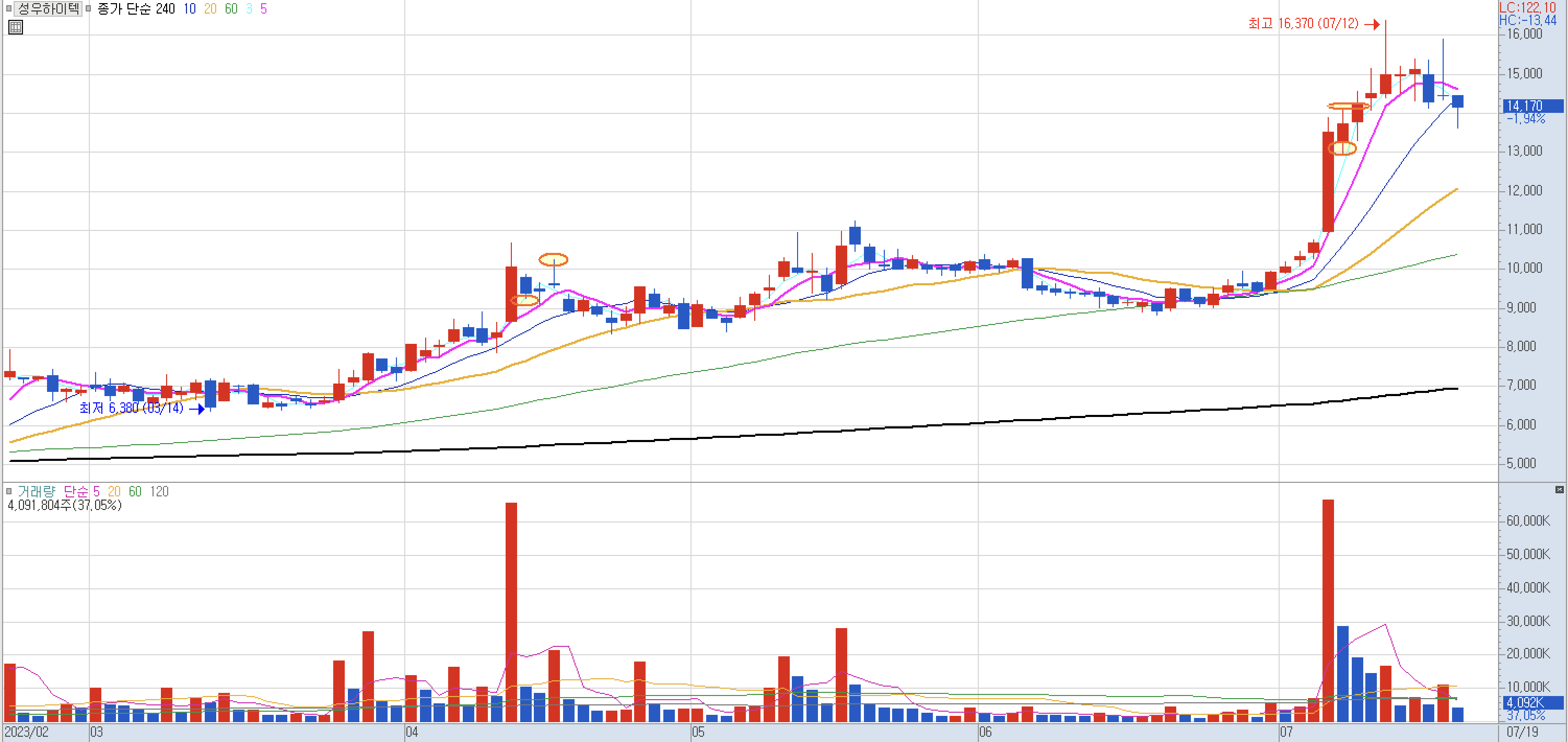Viewport: 1568px width, 742px height.
Task: Click the blue arrow at 최저 6,380 marker
Action: coord(196,409)
